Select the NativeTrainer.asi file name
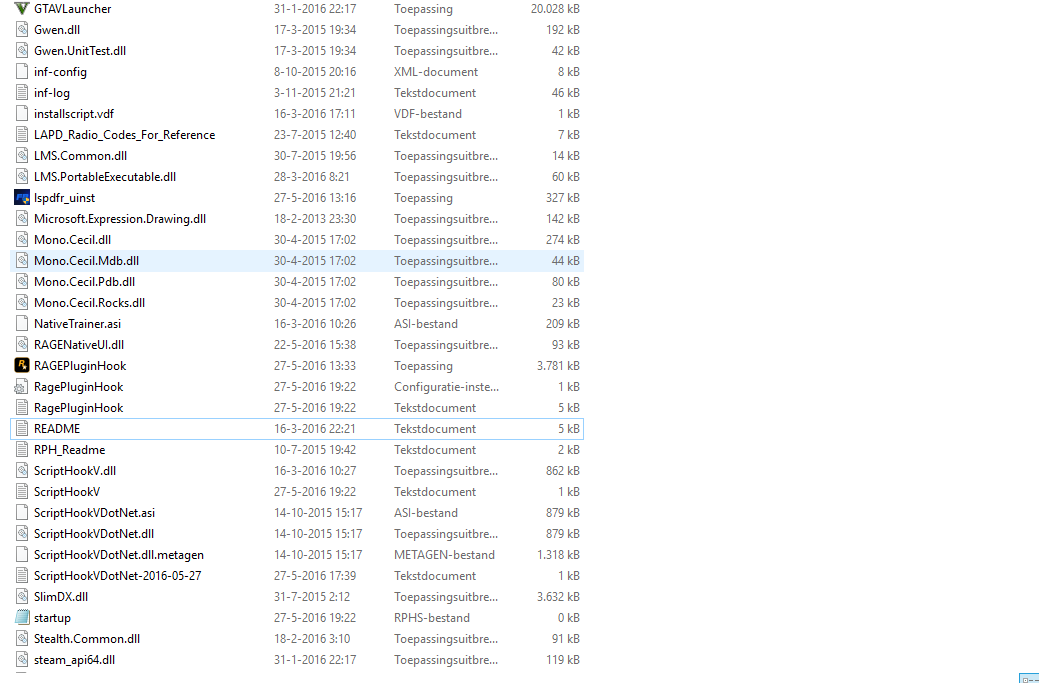The image size is (1039, 683). coord(78,324)
